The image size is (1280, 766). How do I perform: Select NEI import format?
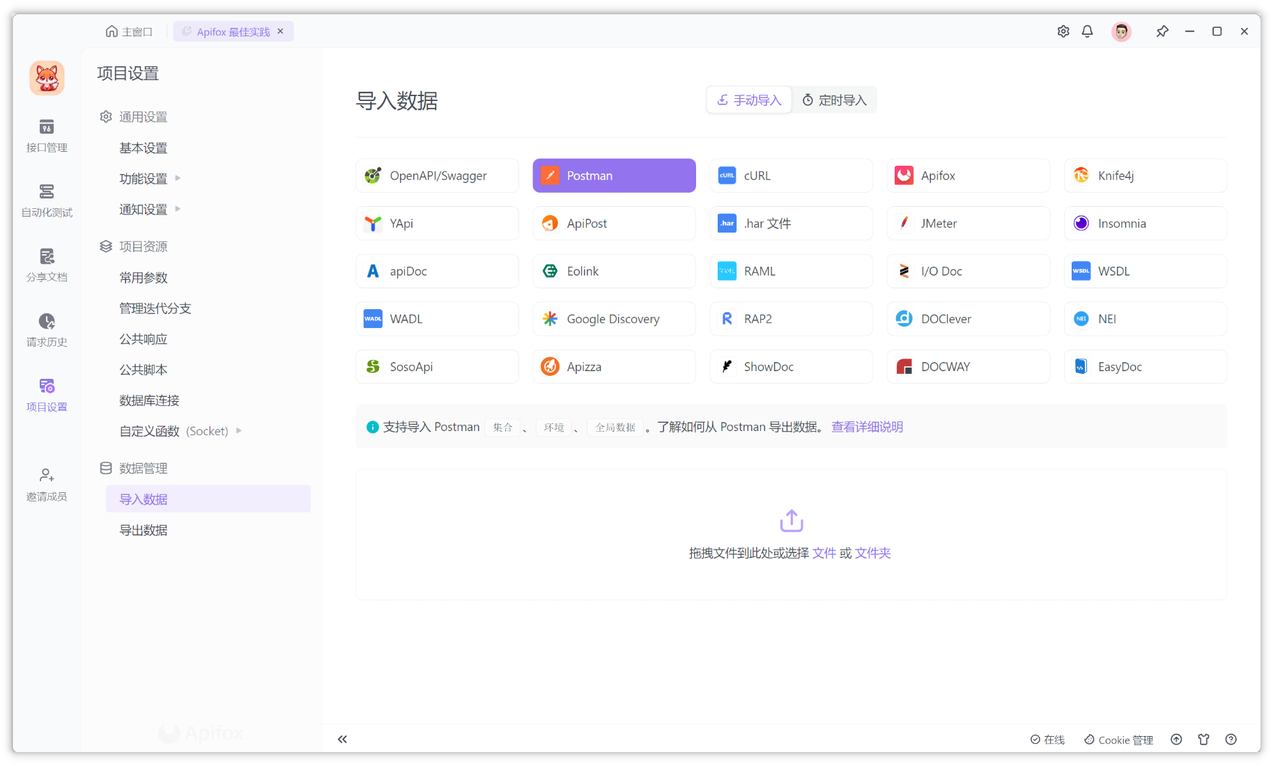[1145, 319]
